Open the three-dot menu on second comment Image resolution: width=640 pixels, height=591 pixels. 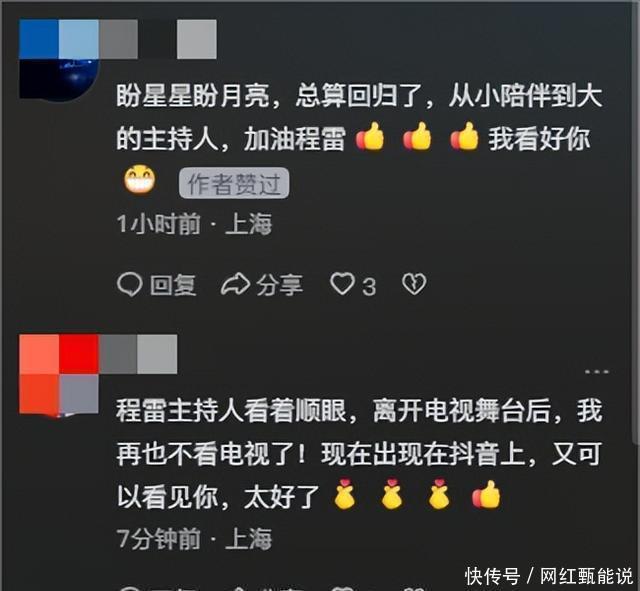[x=596, y=372]
